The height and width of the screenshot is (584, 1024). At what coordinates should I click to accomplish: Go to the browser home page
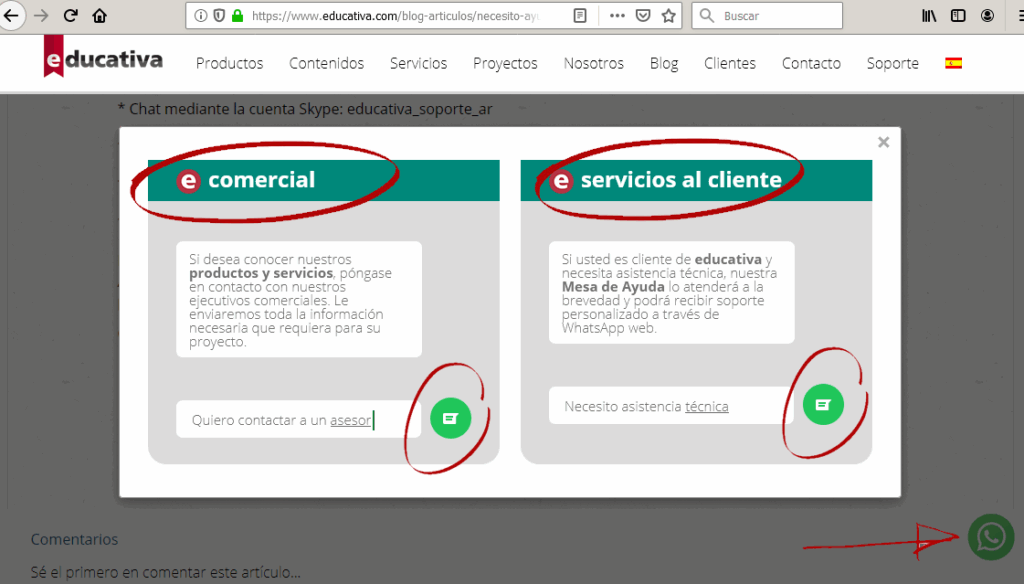pos(99,16)
